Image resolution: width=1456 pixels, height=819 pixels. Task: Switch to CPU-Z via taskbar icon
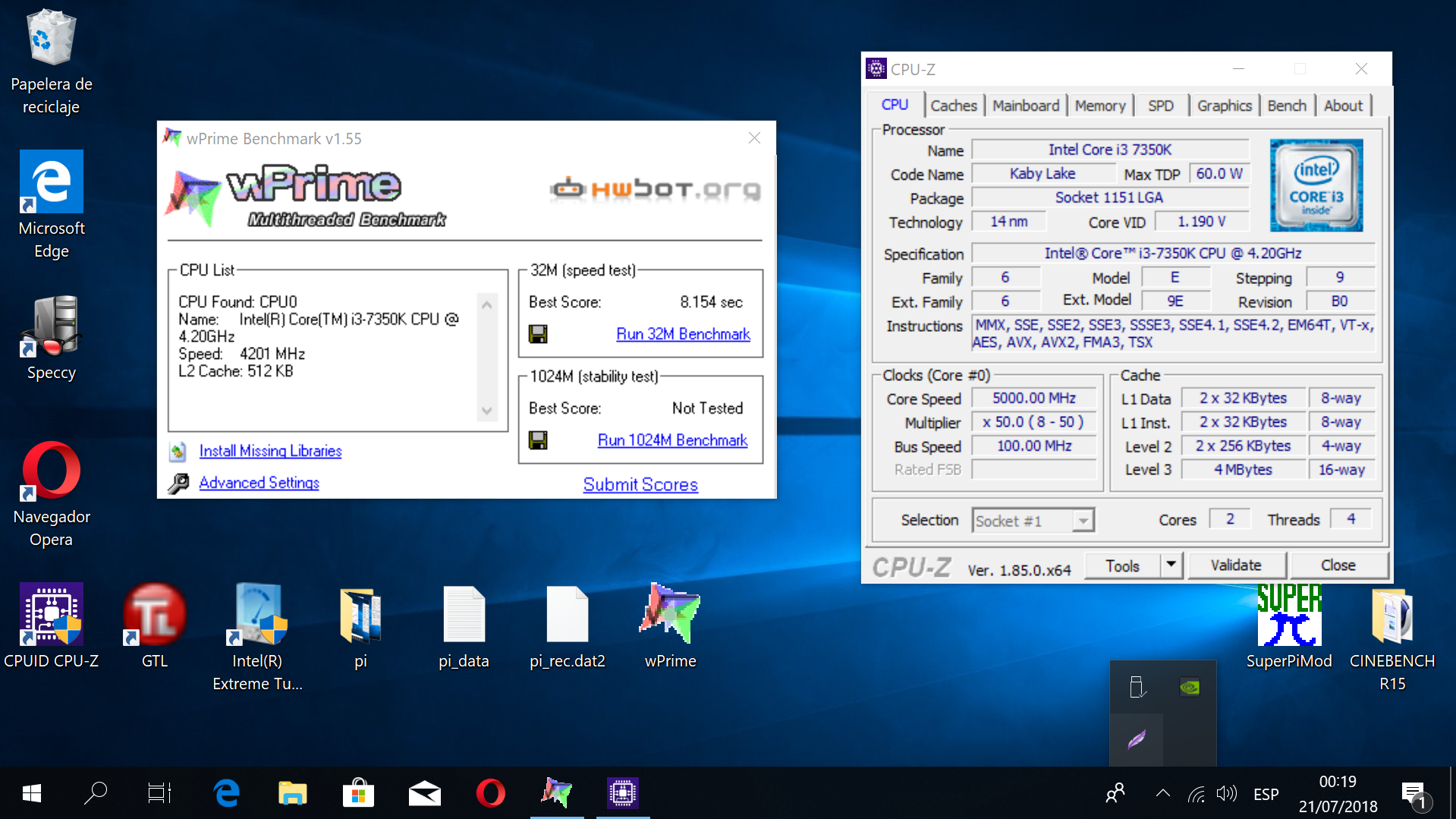622,793
